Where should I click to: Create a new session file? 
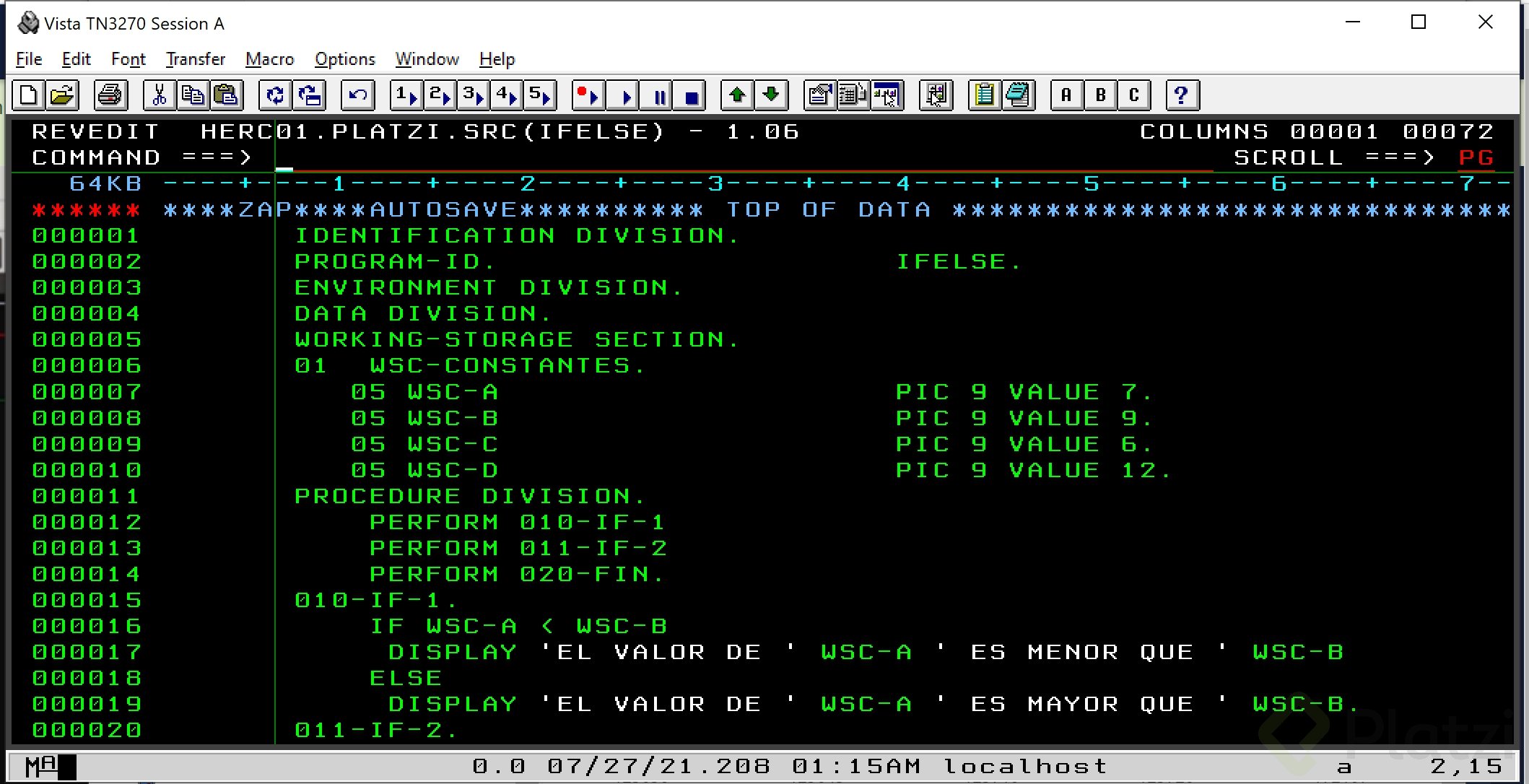[29, 95]
